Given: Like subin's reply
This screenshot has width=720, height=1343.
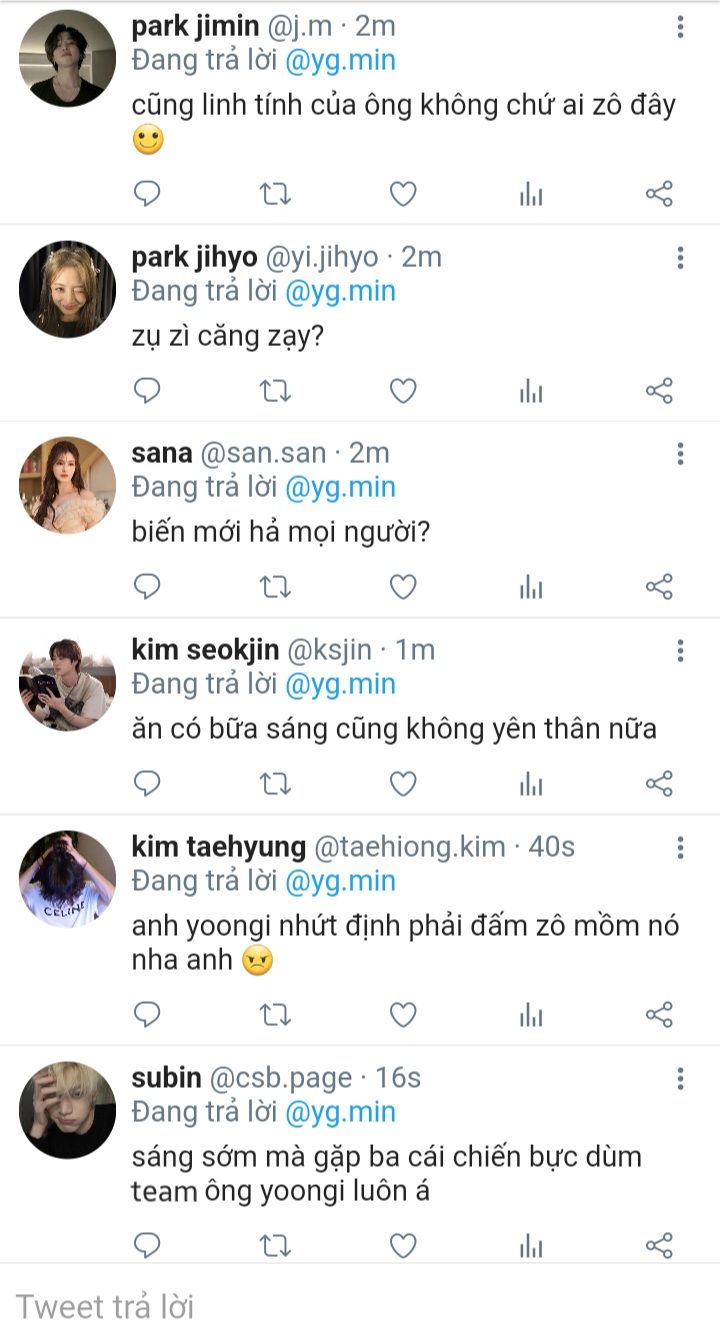Looking at the screenshot, I should (x=402, y=1245).
